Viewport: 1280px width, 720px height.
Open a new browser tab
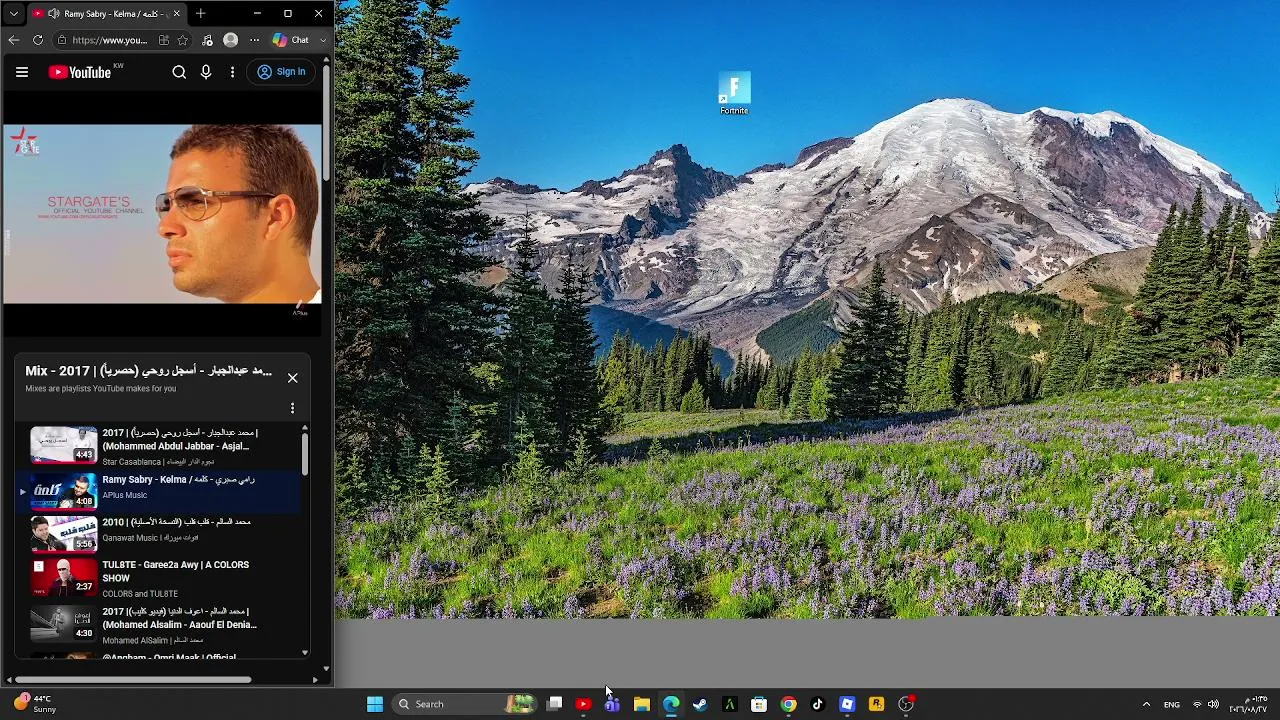(200, 14)
